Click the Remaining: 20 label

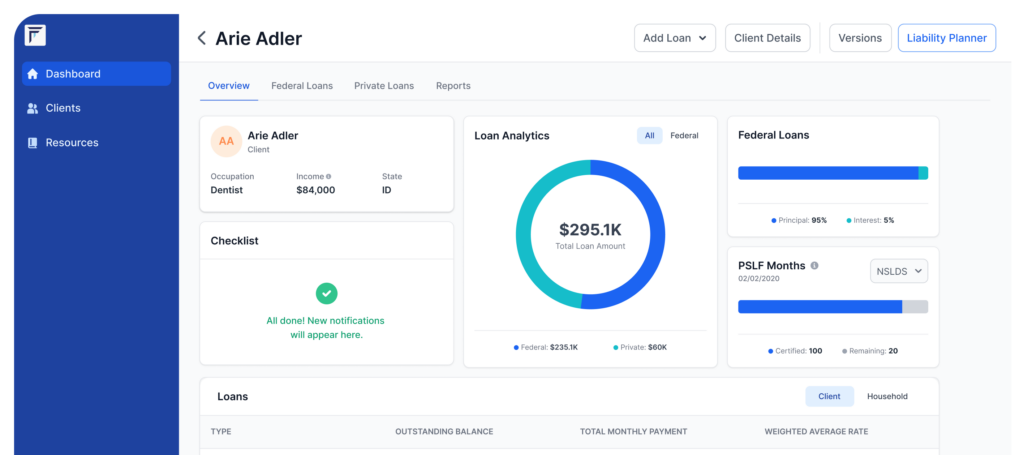tap(873, 351)
